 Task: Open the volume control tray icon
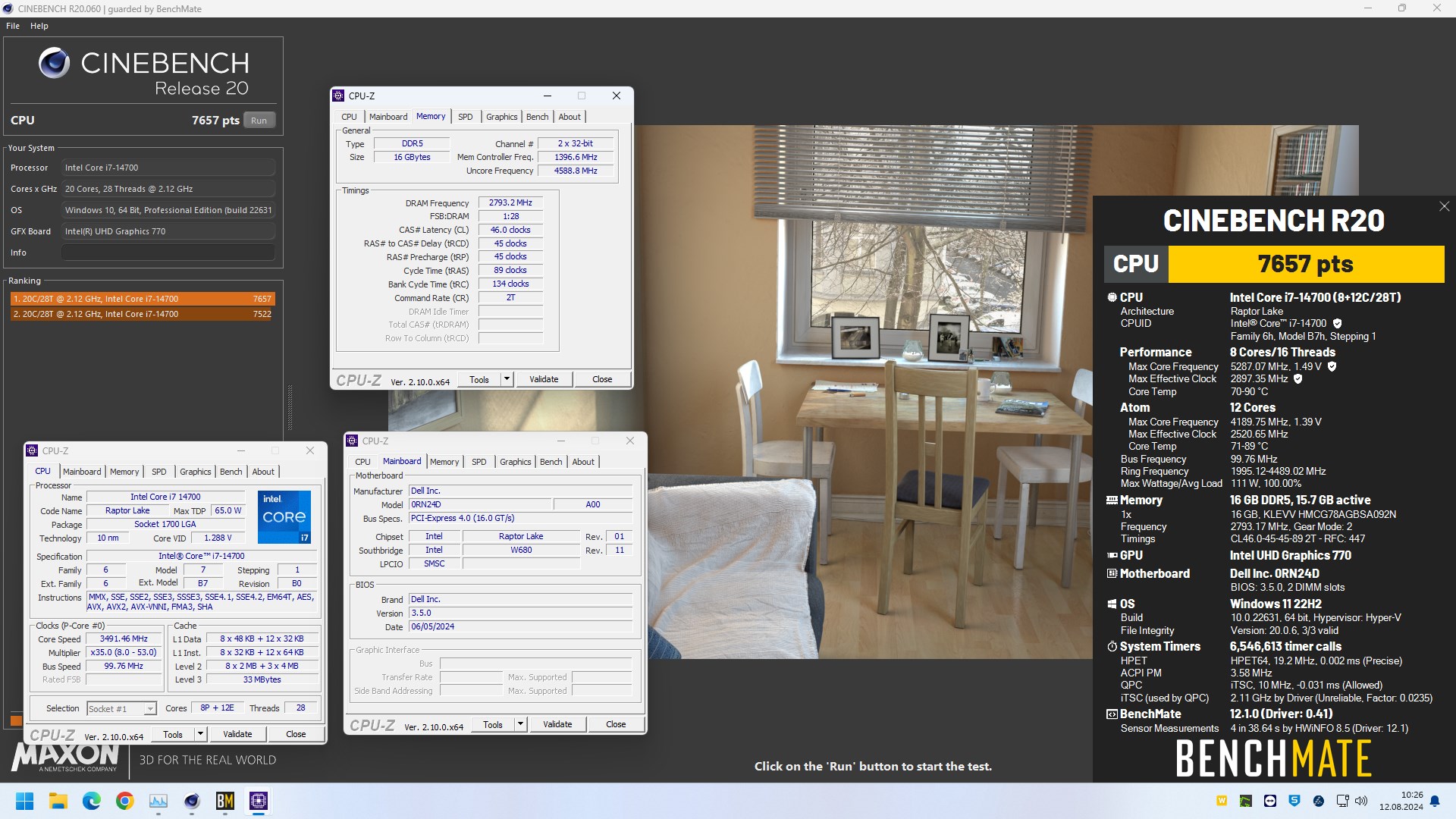1361,801
